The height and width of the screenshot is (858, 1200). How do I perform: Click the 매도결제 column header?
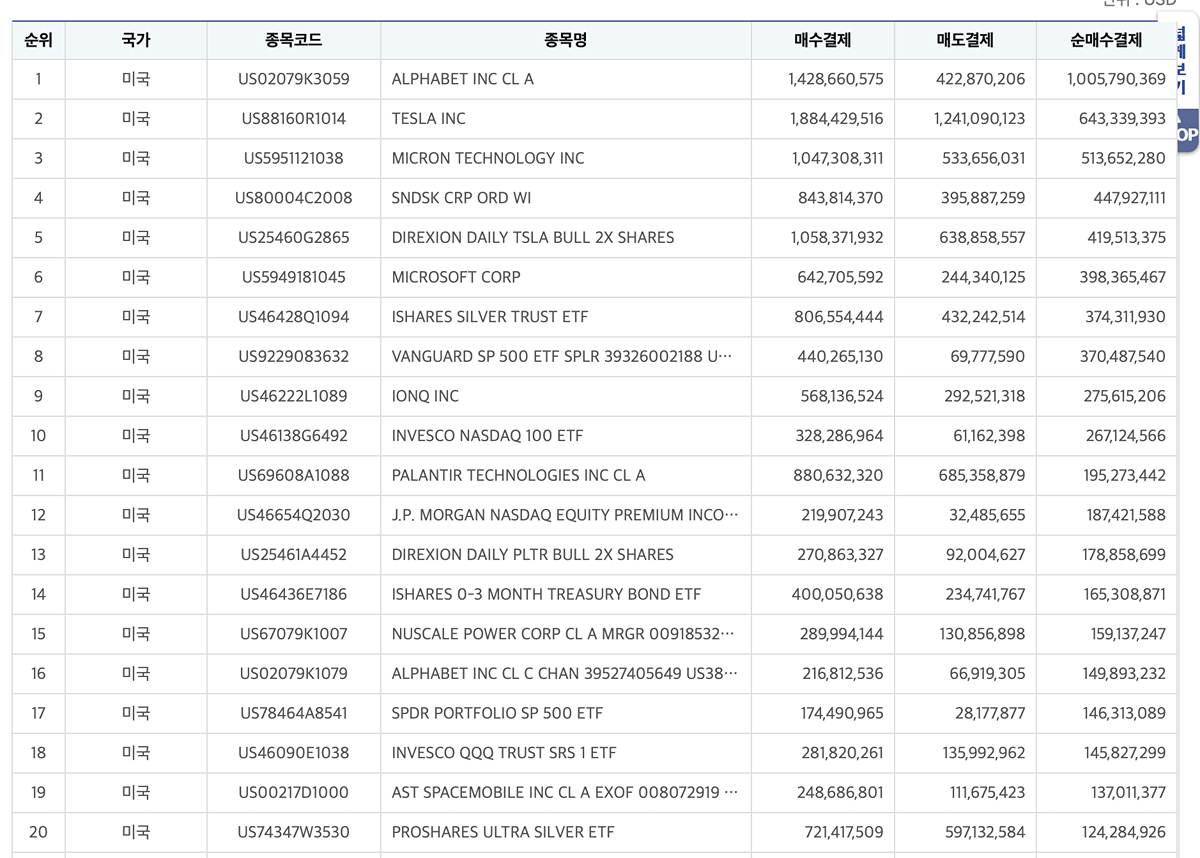(x=965, y=41)
